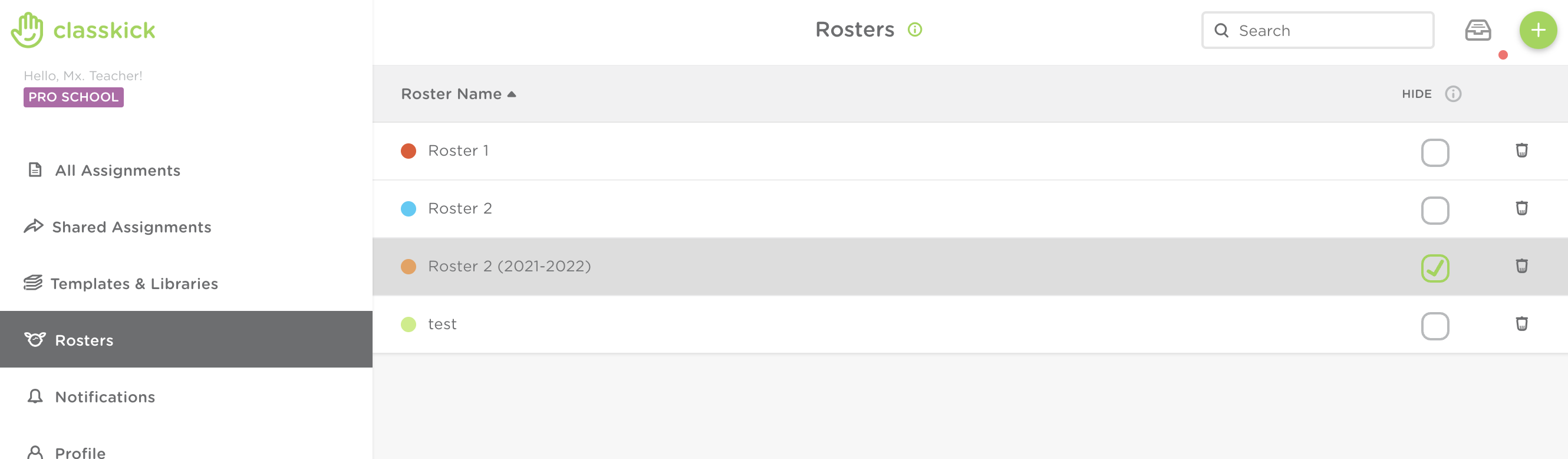Viewport: 1568px width, 459px height.
Task: Click the blue color dot of Roster 2
Action: 409,208
